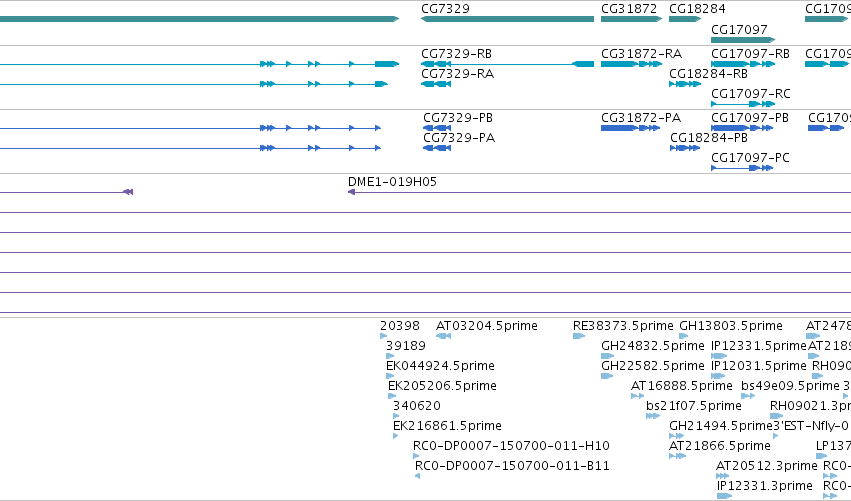This screenshot has width=851, height=501.
Task: Select transcript label CG17097-RB
Action: coord(751,54)
